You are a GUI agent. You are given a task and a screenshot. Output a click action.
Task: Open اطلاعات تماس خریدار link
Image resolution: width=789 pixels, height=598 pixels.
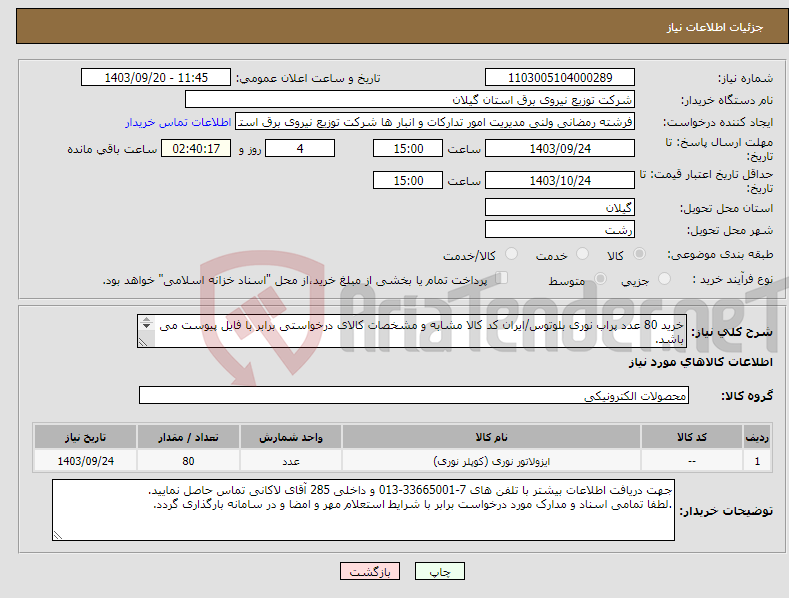tap(178, 122)
